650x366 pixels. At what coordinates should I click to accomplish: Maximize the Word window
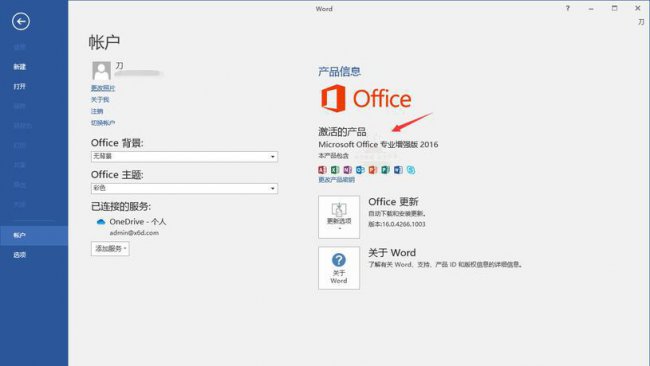click(x=614, y=8)
